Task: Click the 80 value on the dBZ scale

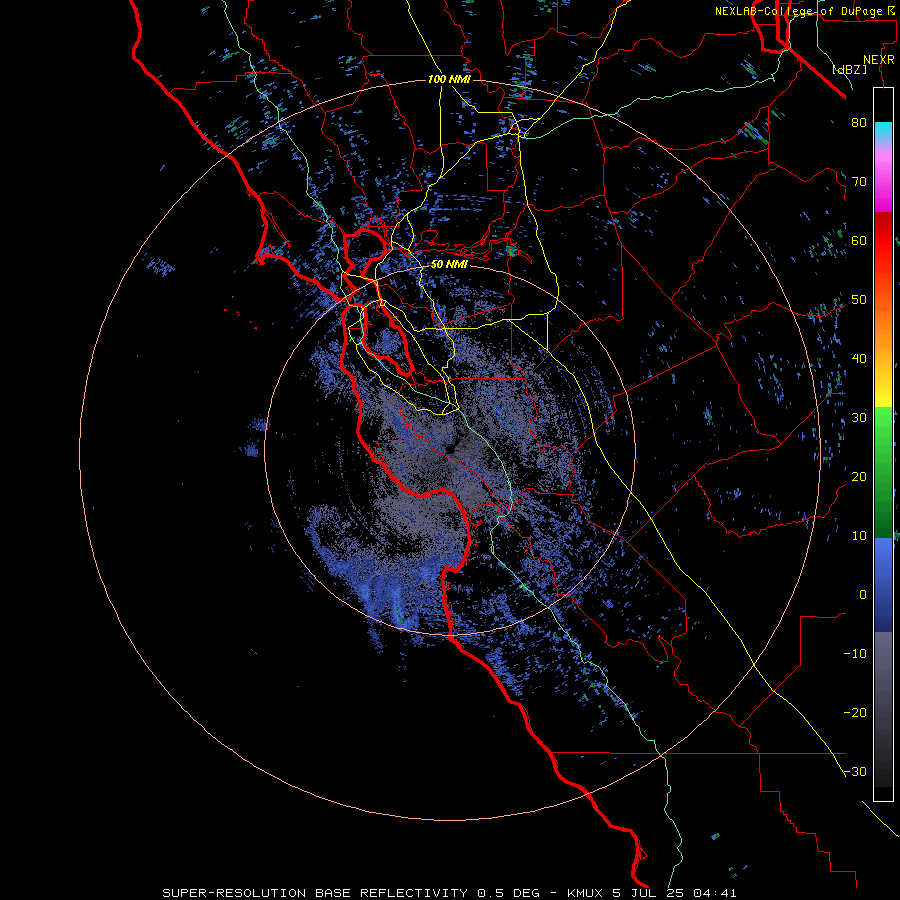Action: tap(859, 122)
